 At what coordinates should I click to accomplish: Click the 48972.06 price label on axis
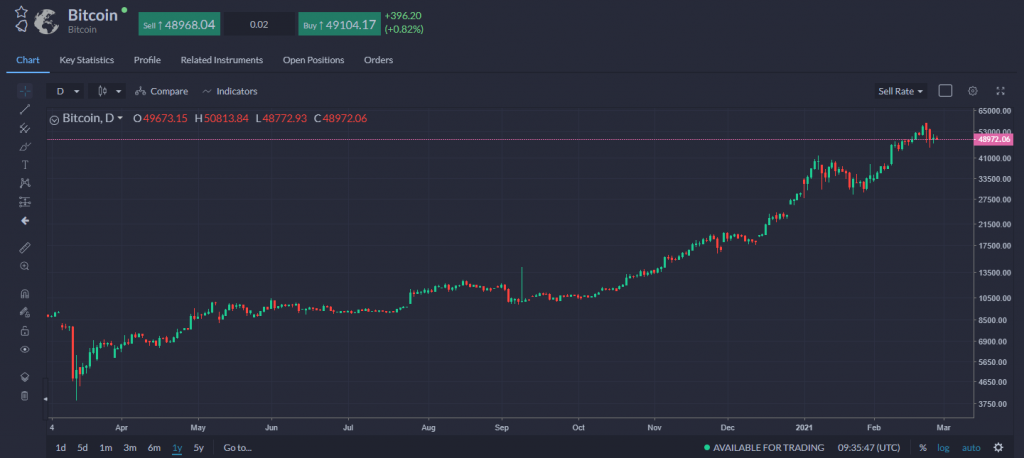993,139
